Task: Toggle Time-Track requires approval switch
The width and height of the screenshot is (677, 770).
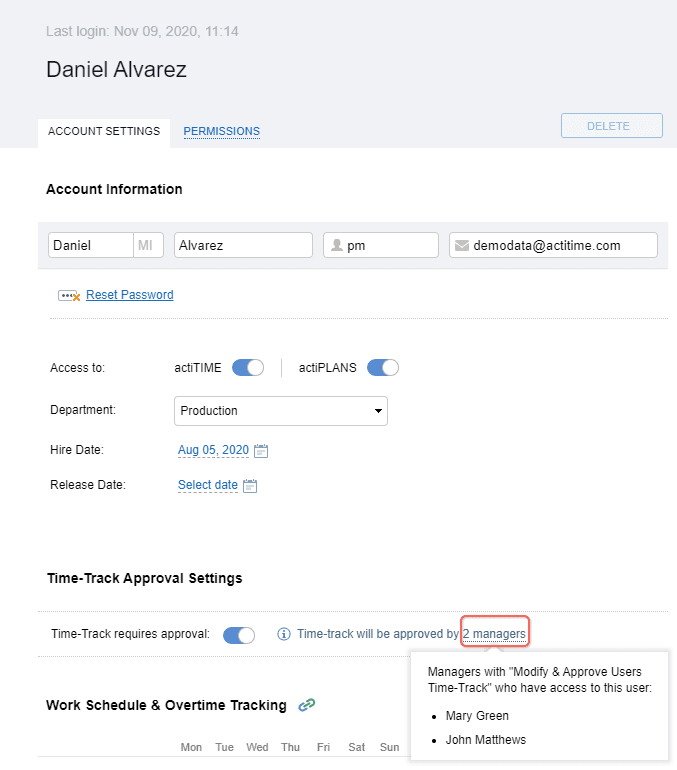Action: point(239,634)
